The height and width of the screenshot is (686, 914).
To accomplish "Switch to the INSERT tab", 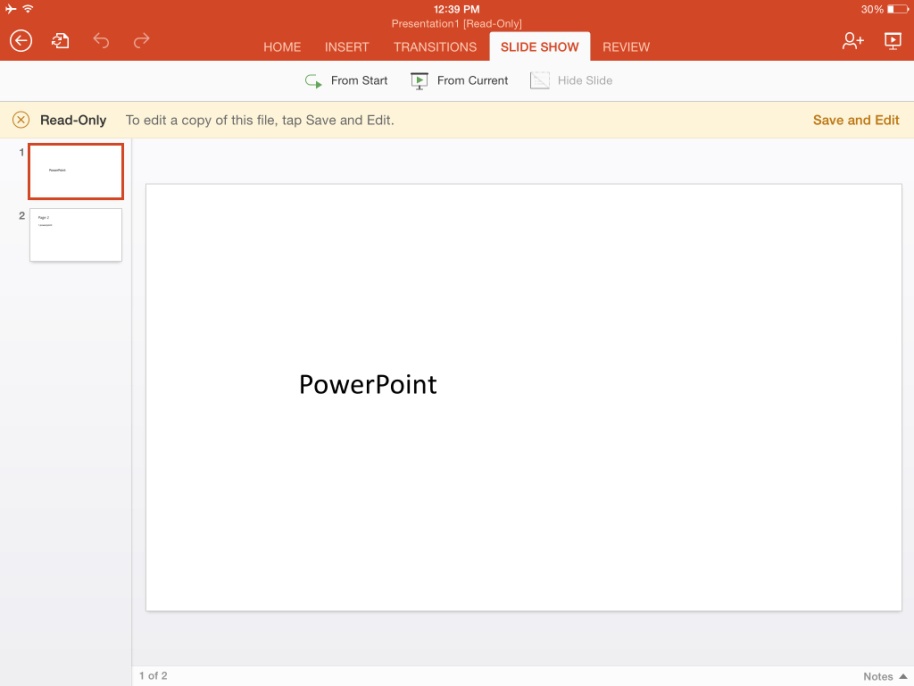I will point(347,47).
